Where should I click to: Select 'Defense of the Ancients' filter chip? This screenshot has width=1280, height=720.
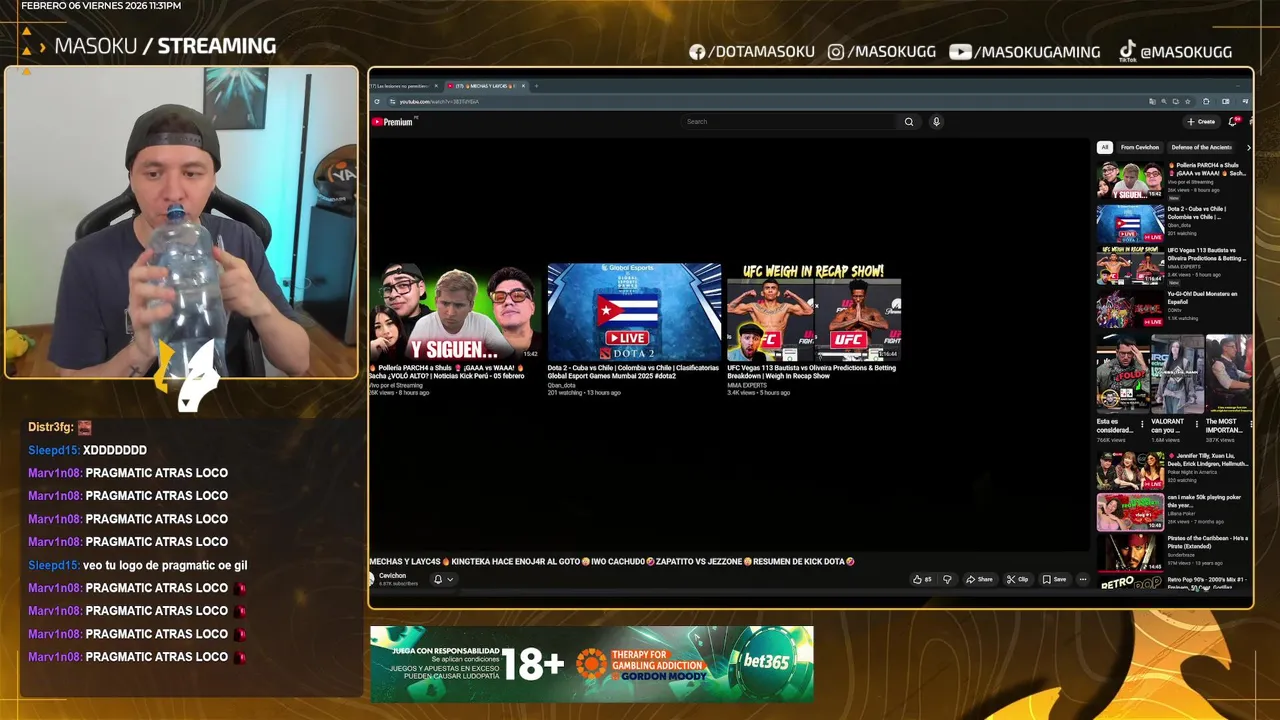(x=1202, y=147)
